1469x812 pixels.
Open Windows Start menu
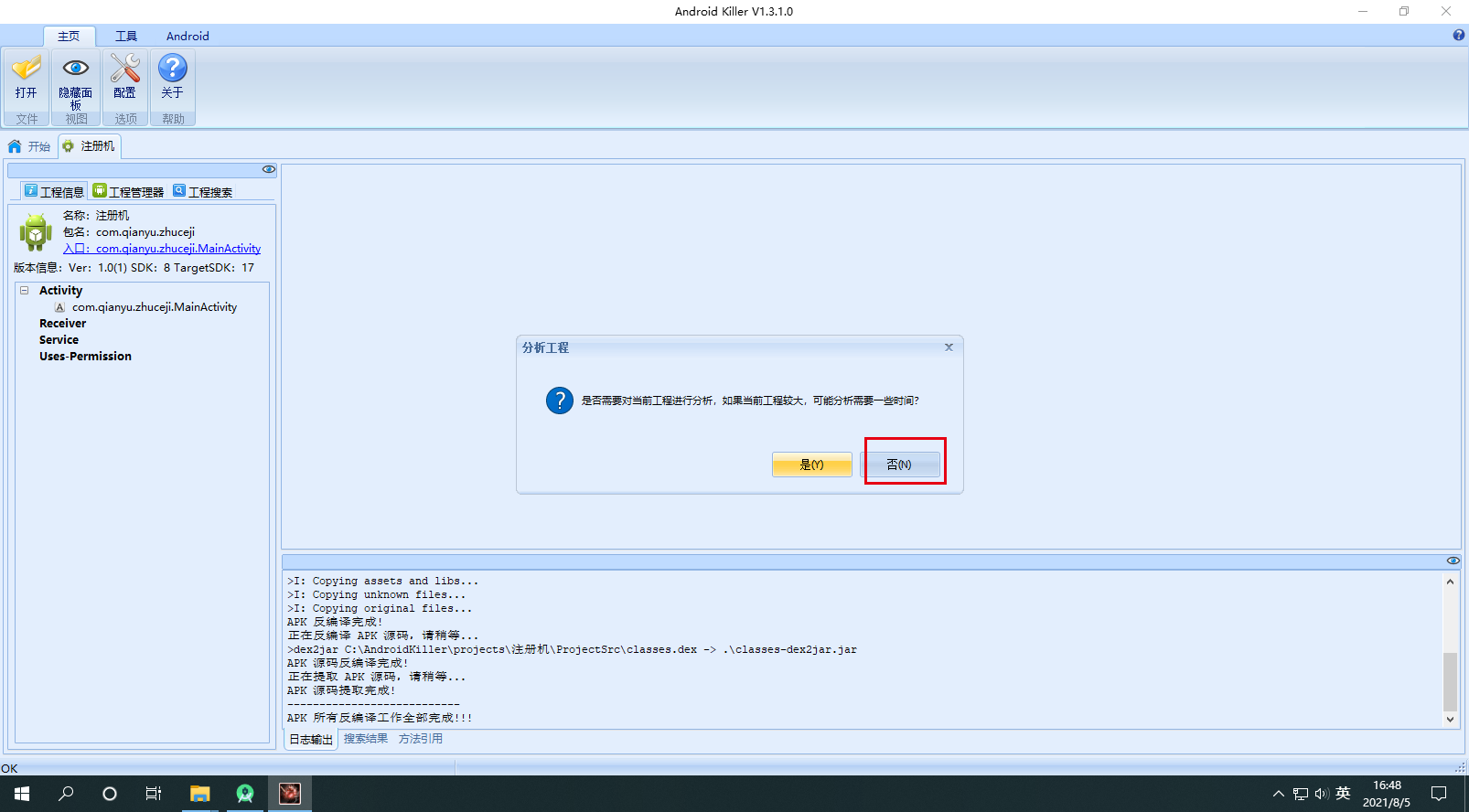click(x=22, y=794)
